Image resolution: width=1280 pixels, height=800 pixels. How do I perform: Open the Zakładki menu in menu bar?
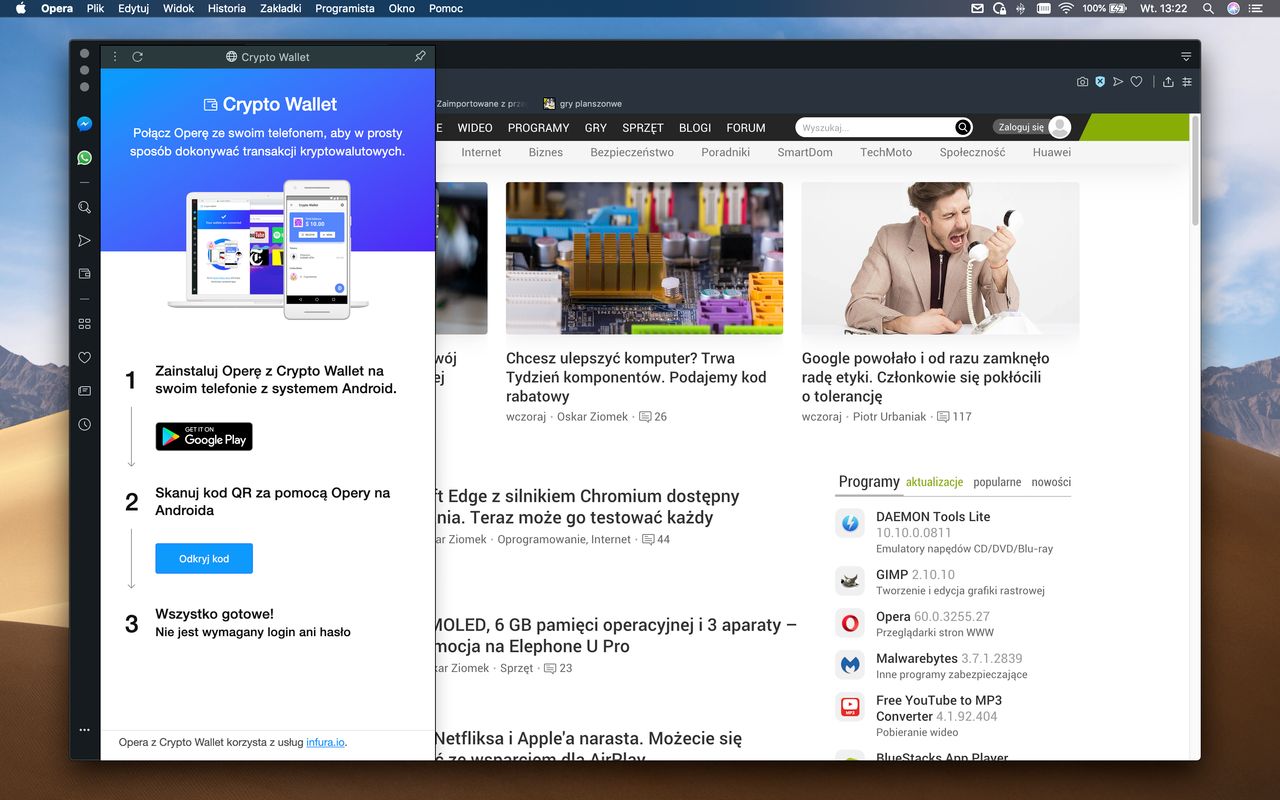pyautogui.click(x=280, y=8)
